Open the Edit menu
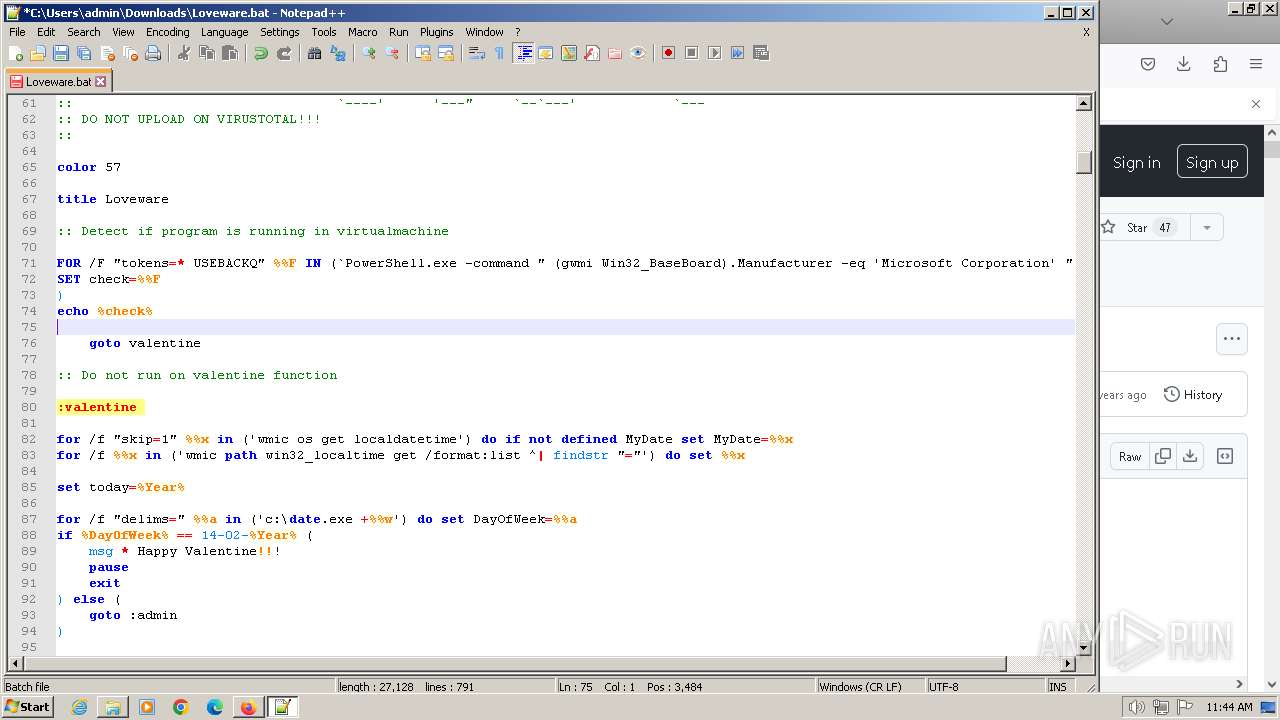This screenshot has height=720, width=1280. 46,32
